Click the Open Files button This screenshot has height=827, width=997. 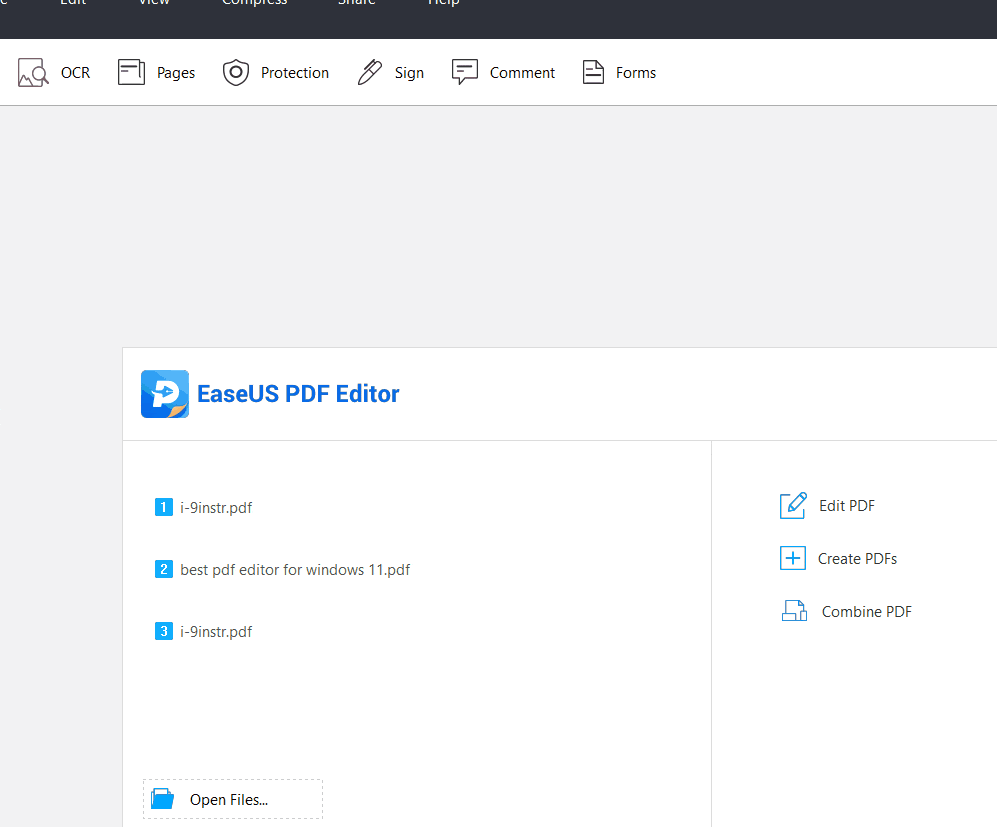click(232, 798)
